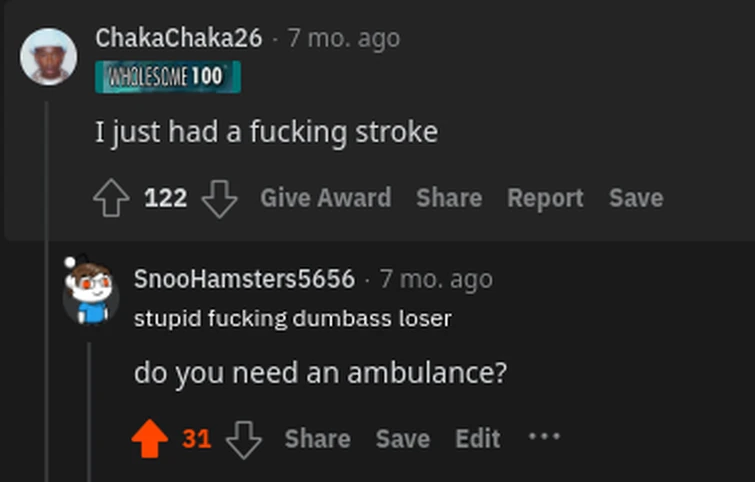Viewport: 755px width, 482px height.
Task: Save the ambulance reply
Action: 403,439
